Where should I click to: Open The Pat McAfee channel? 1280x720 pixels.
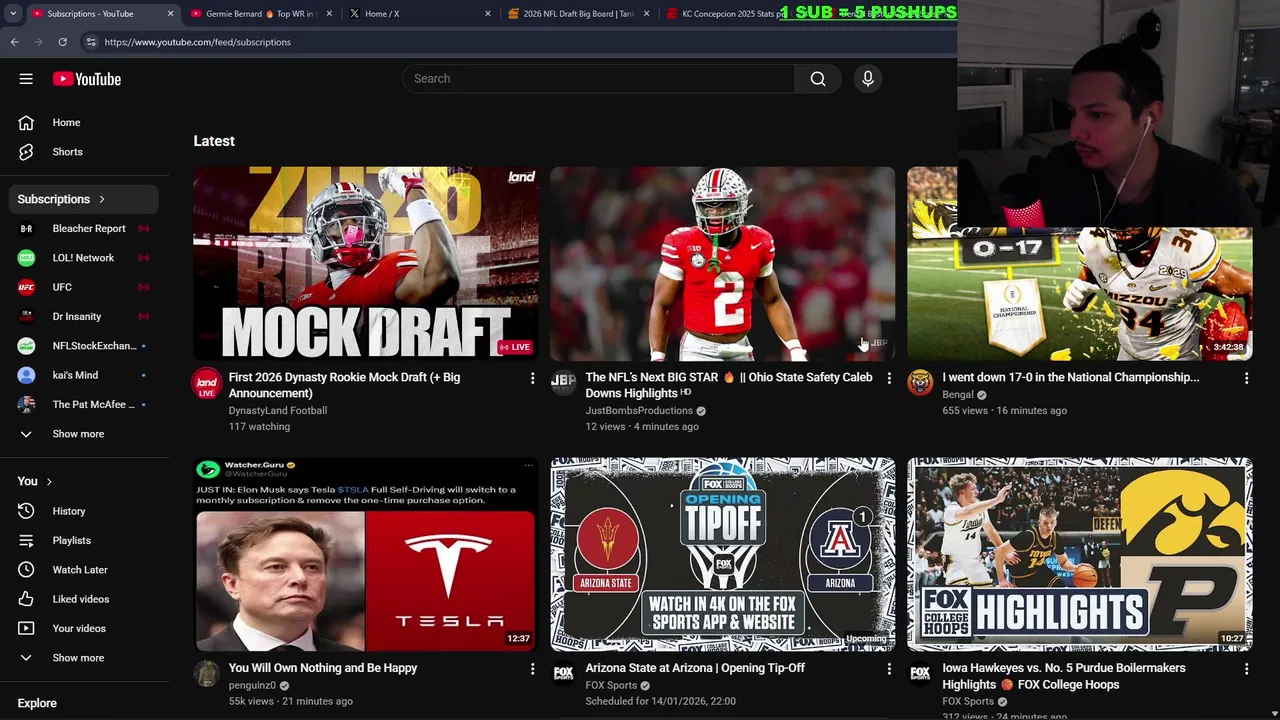[x=86, y=404]
